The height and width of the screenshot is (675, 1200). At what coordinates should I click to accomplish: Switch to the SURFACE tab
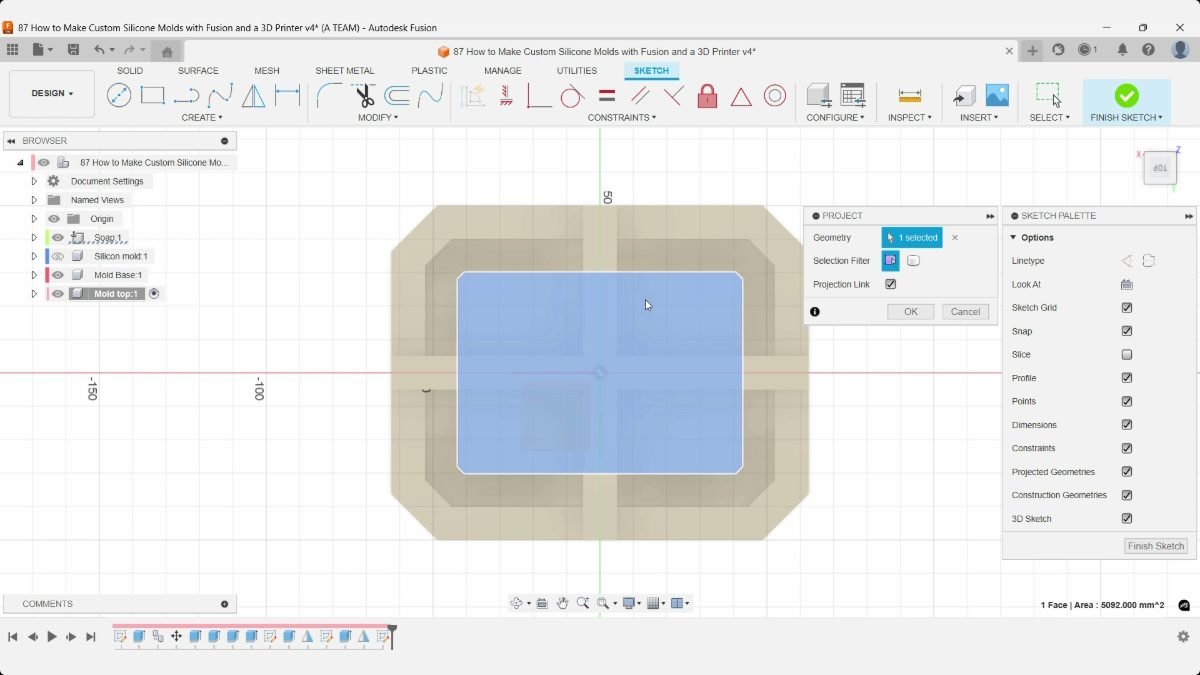[198, 71]
